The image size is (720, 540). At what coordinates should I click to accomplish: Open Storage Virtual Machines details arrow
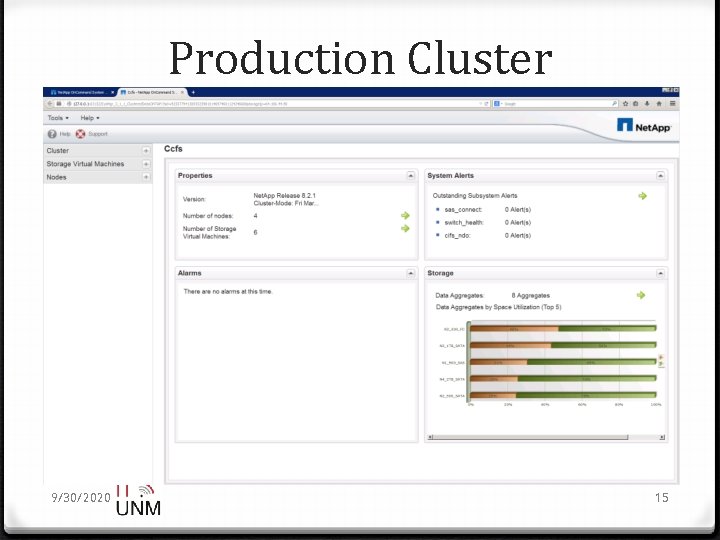point(405,229)
